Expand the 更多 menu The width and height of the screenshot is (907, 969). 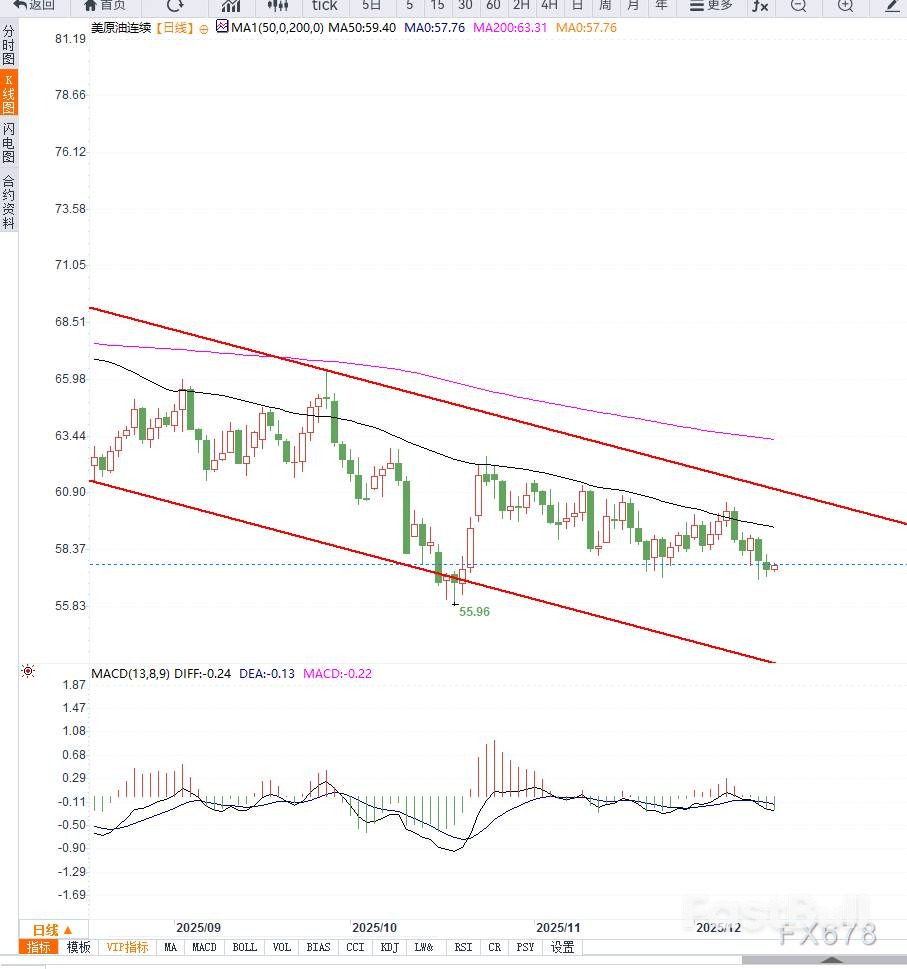tap(711, 6)
